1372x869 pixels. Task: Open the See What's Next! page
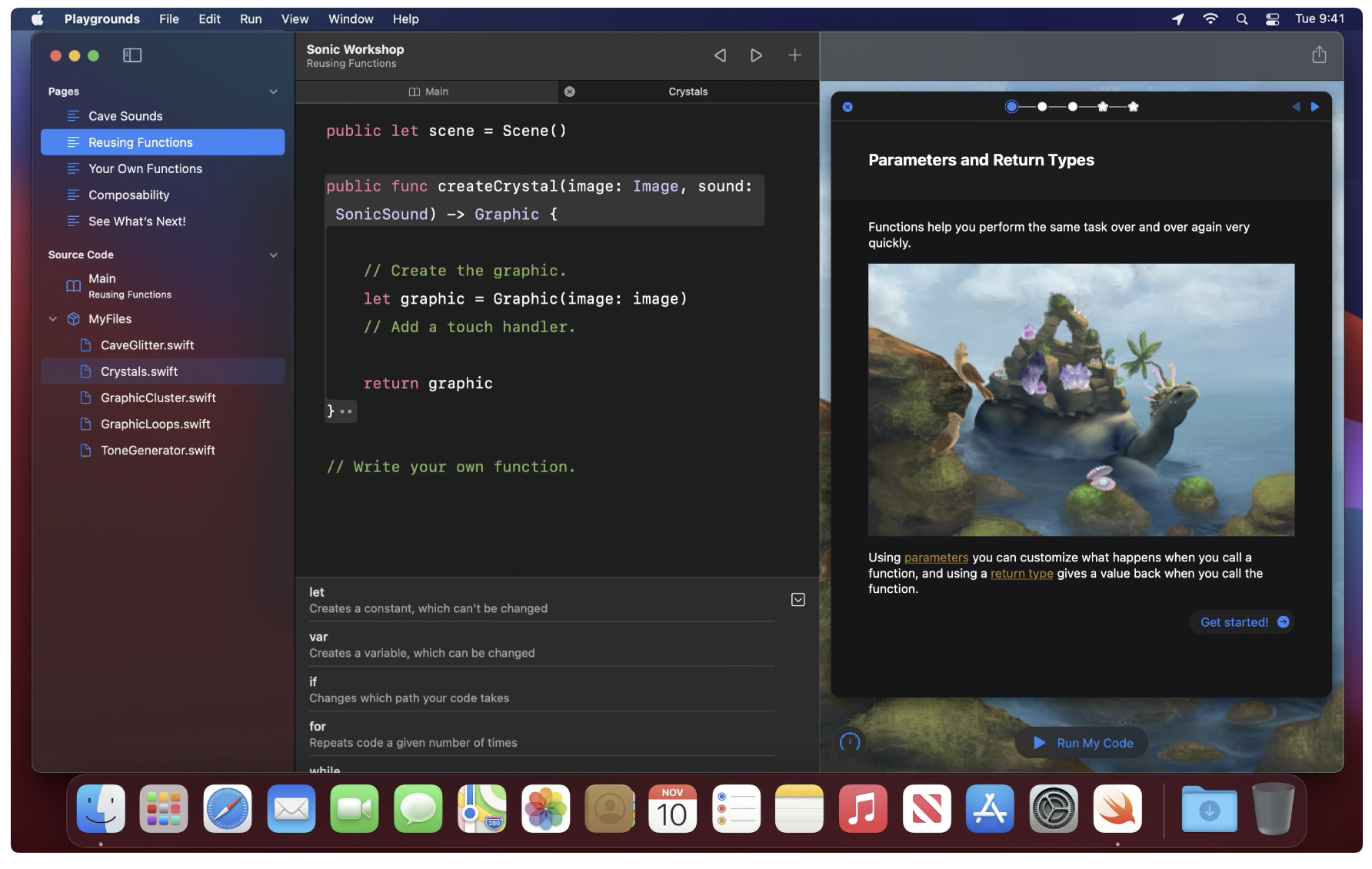(x=162, y=221)
